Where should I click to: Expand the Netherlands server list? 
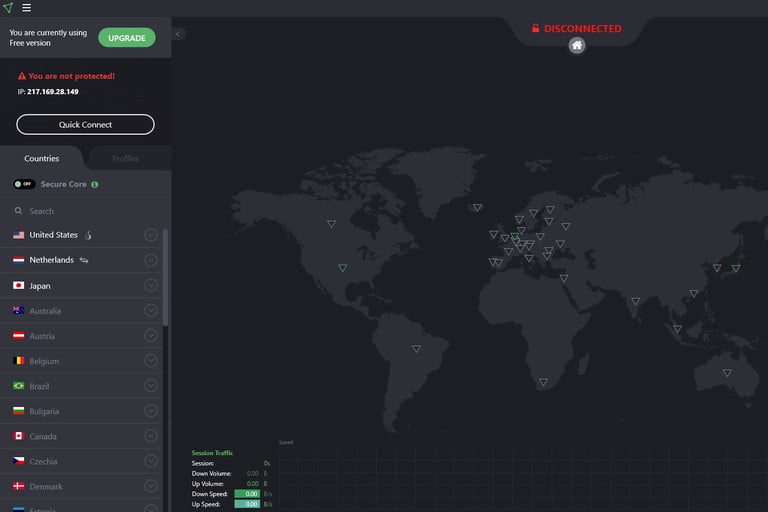[151, 260]
